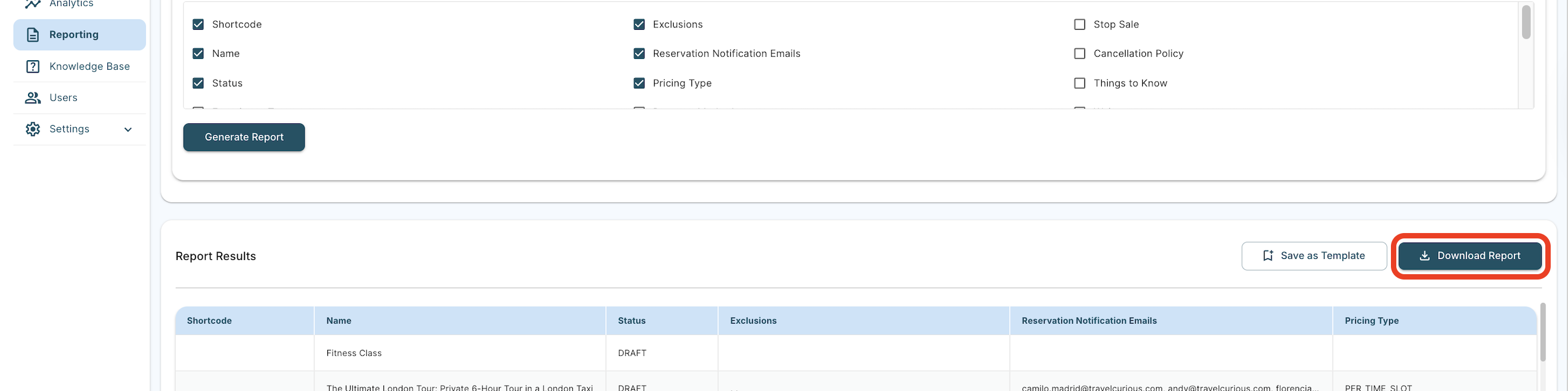Tick the Cancellation Policy checkbox
The image size is (1568, 391).
[x=1079, y=54]
